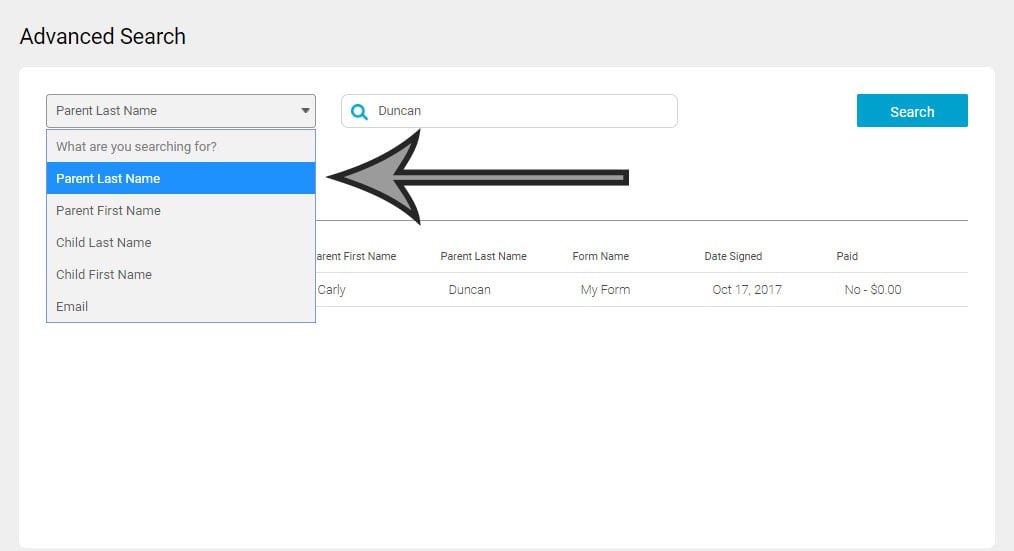Sort by Parent First Name column header
The image size is (1014, 551).
(356, 256)
